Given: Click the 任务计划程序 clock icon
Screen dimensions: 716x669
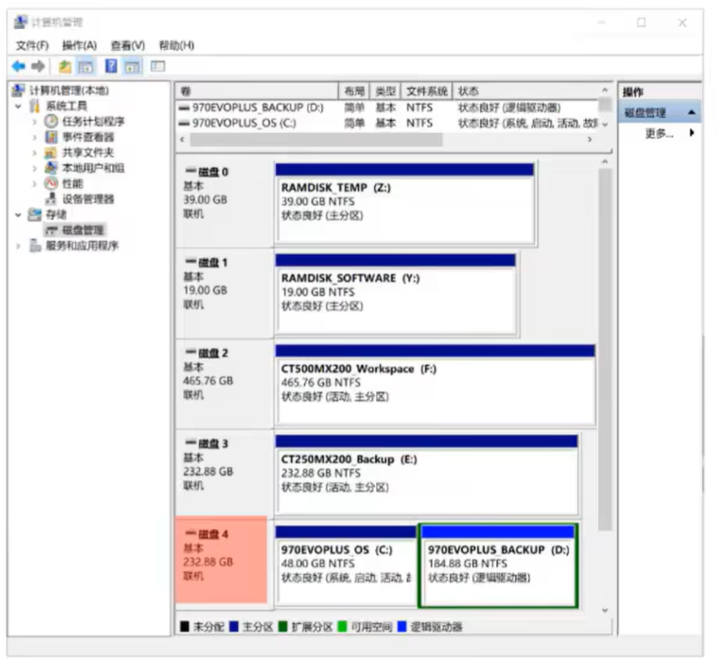Looking at the screenshot, I should (x=51, y=121).
